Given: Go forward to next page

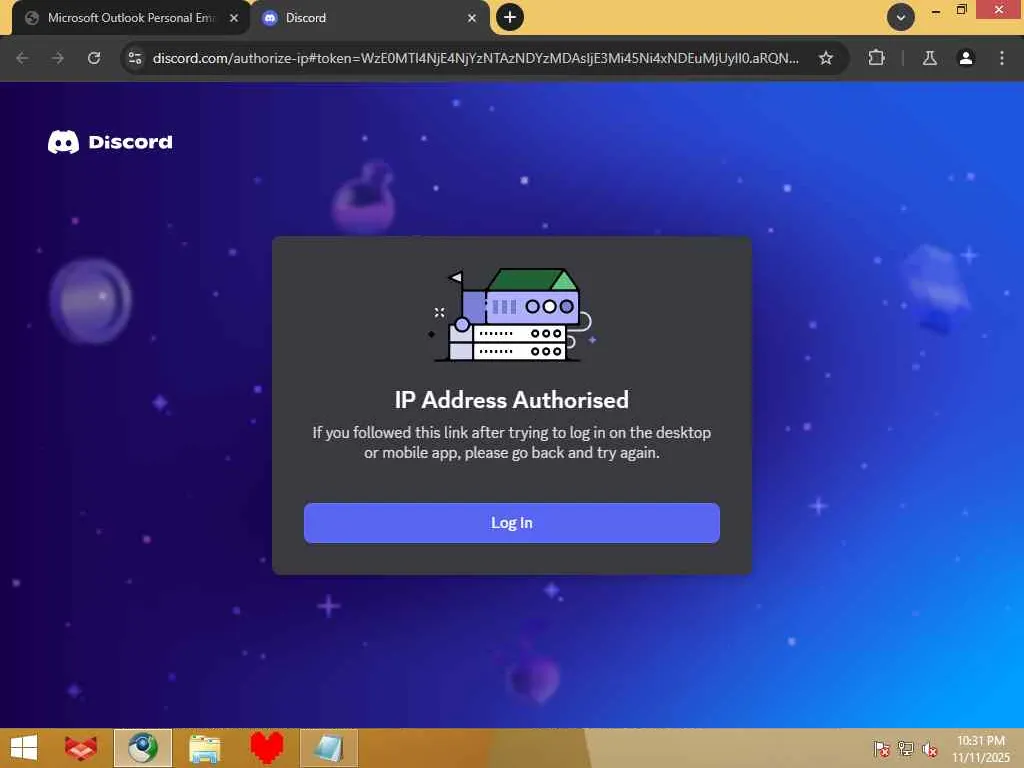Looking at the screenshot, I should tap(58, 58).
